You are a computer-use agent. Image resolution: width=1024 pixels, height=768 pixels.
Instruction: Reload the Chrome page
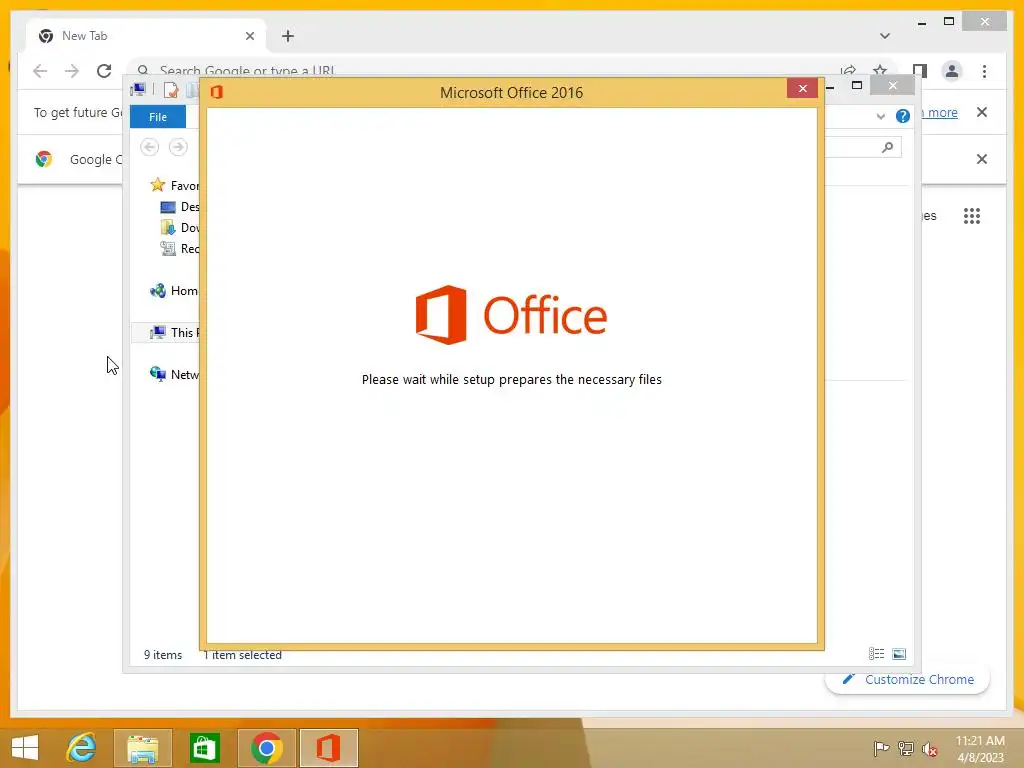click(104, 71)
